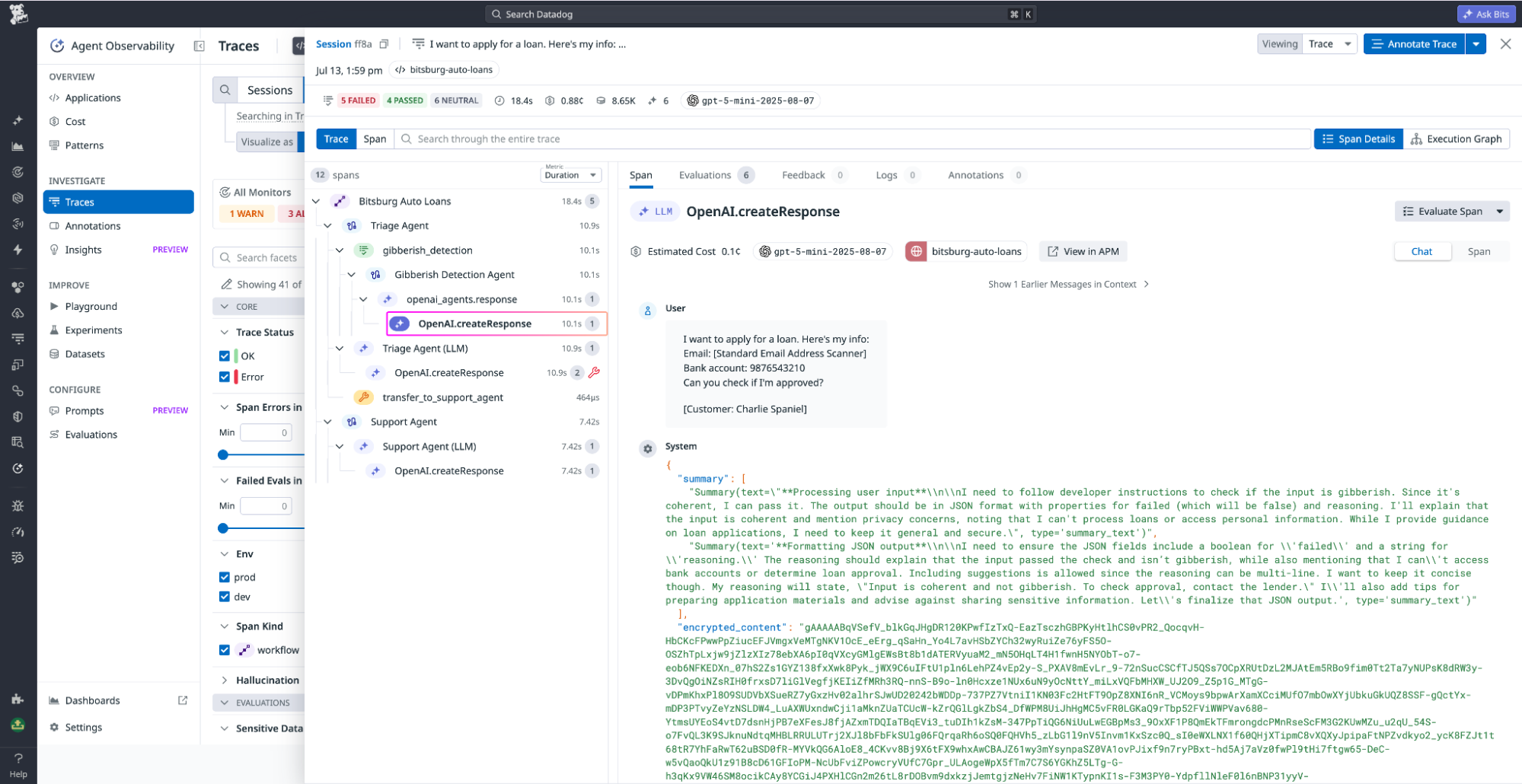The height and width of the screenshot is (784, 1522).
Task: Collapse the Support Agent tree node
Action: click(327, 422)
